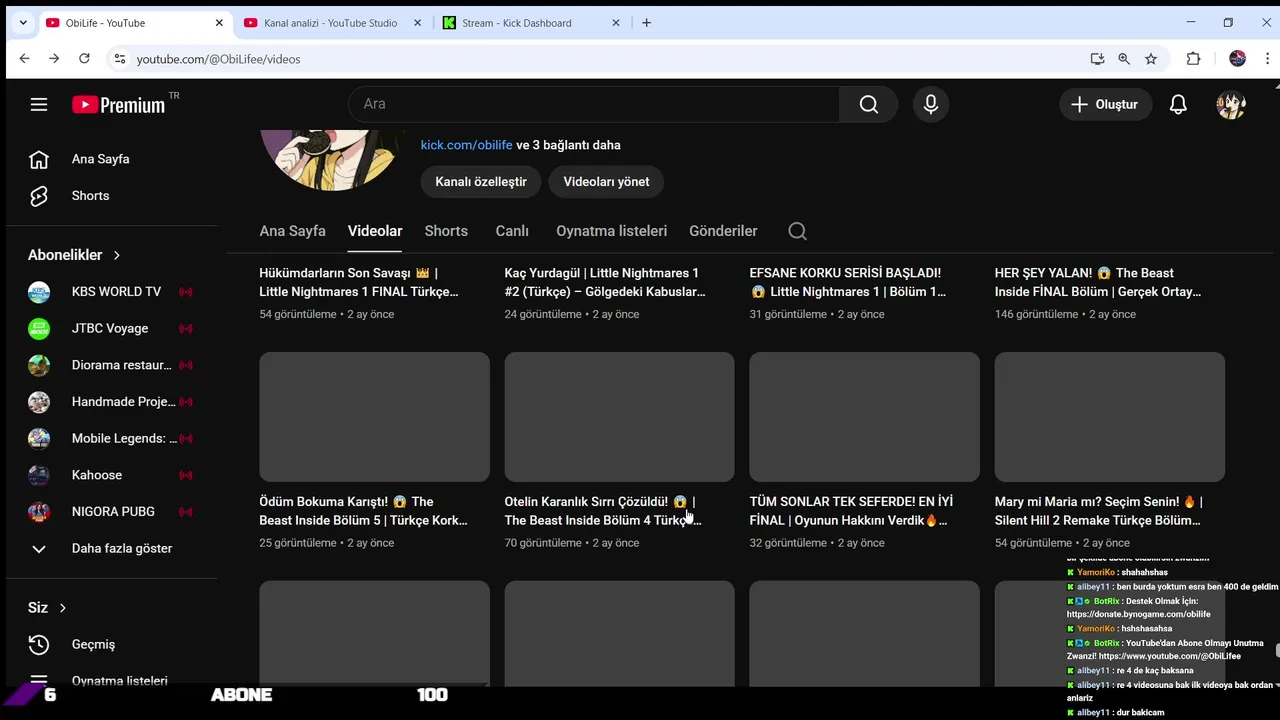Bookmark this page with star icon
1280x720 pixels.
click(x=1151, y=59)
